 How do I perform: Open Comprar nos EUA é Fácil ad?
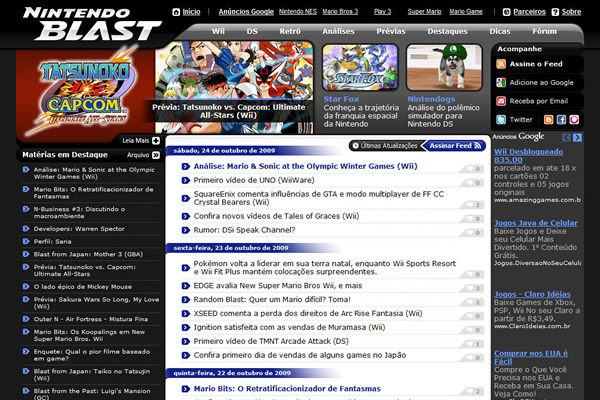click(x=531, y=358)
